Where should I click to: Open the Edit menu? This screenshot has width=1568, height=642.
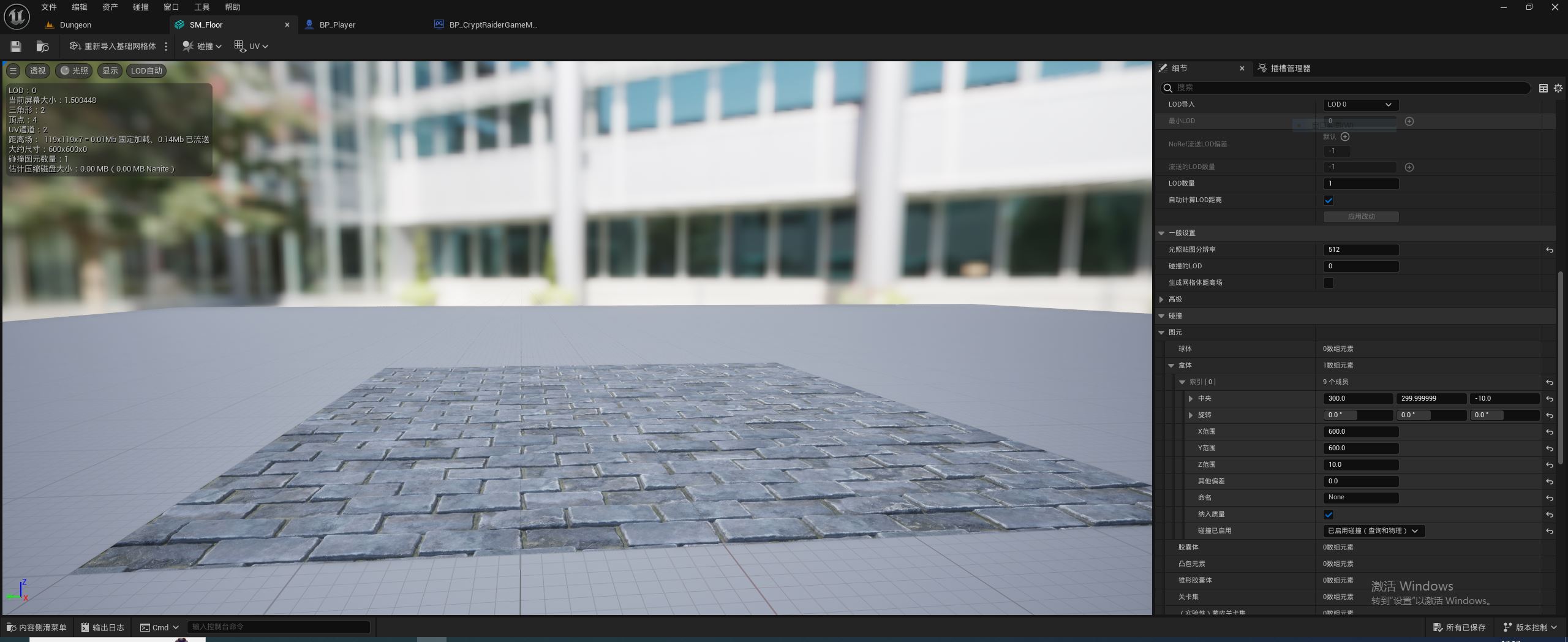click(80, 7)
